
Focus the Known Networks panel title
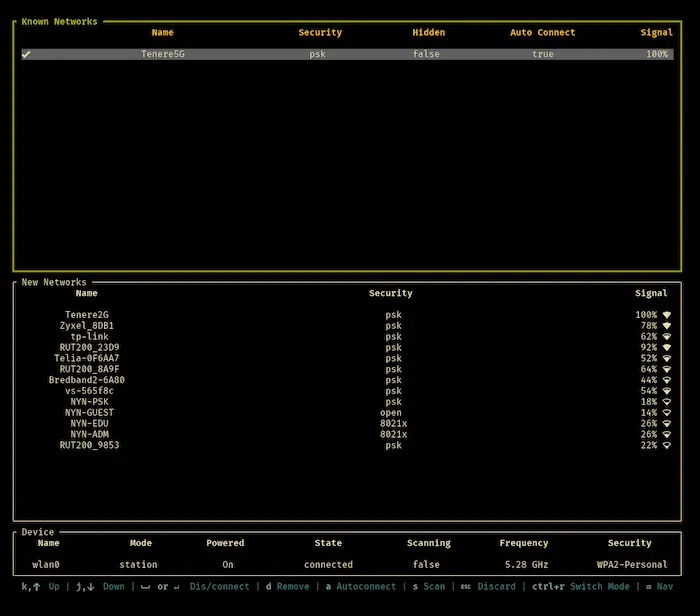tap(59, 21)
